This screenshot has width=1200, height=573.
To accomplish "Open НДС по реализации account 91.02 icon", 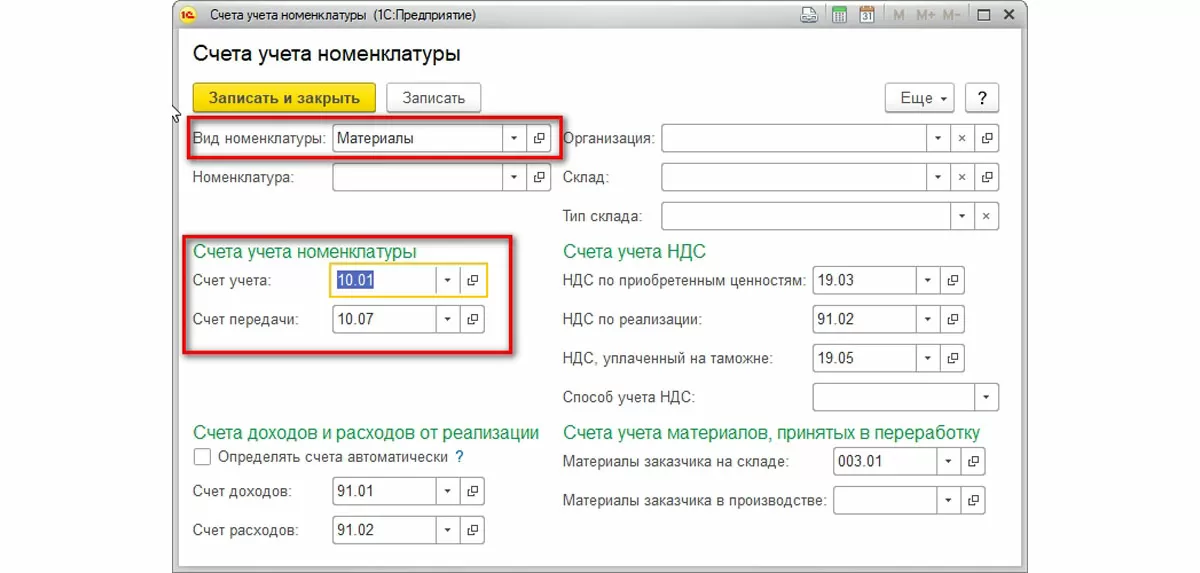I will coord(952,319).
